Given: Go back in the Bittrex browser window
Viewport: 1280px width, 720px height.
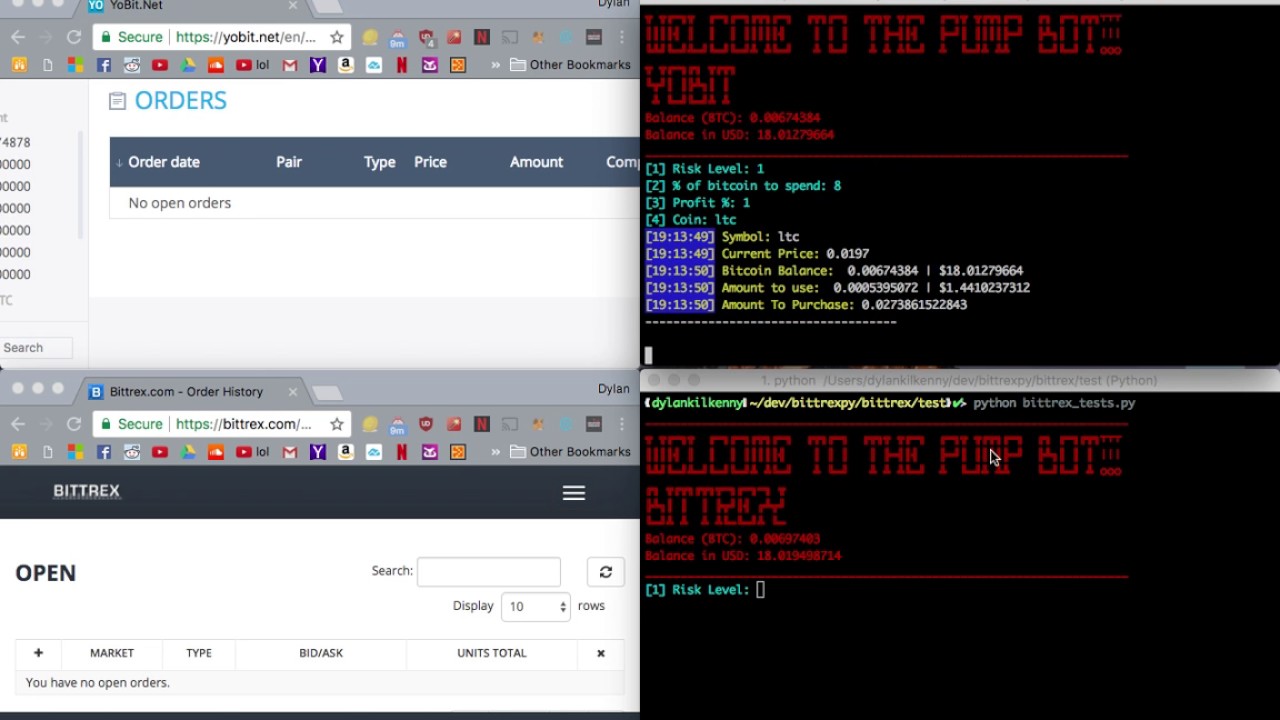Looking at the screenshot, I should (18, 424).
